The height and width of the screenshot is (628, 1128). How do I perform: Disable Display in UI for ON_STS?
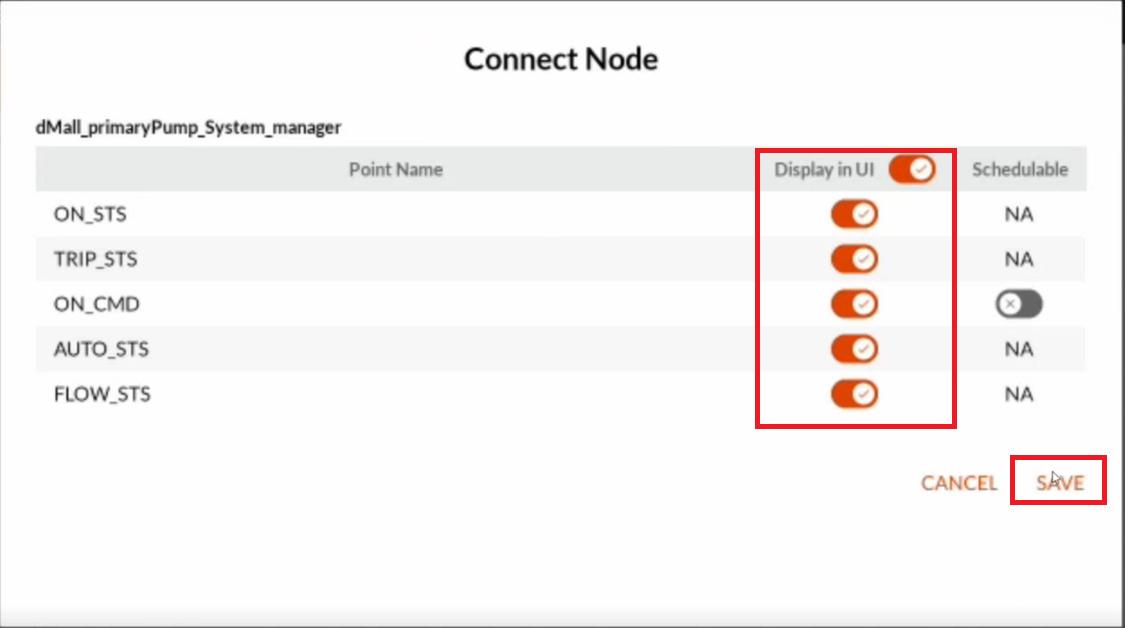click(x=855, y=214)
